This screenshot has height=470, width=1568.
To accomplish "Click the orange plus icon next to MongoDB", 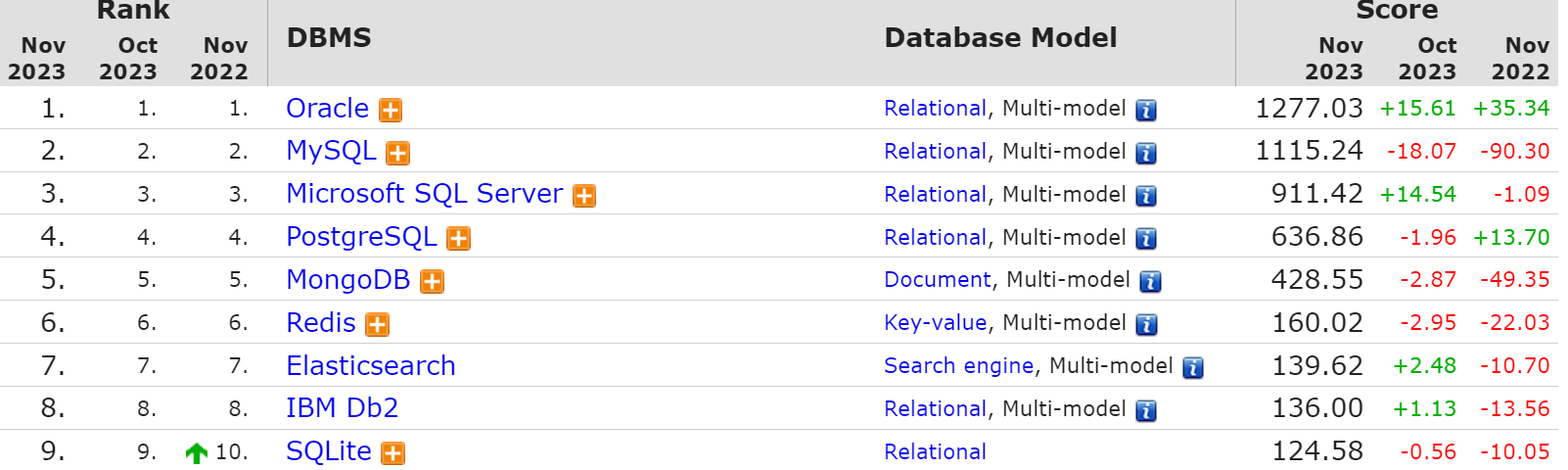I will 432,282.
